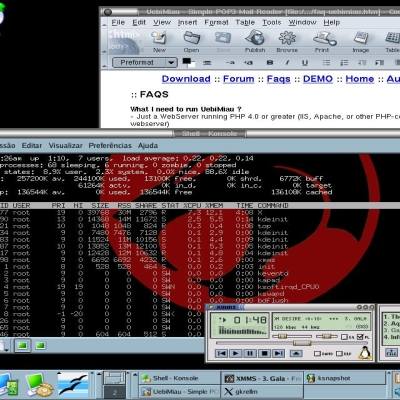Follow the Download link on the page
Viewport: 400px width, 400px height.
coord(186,79)
